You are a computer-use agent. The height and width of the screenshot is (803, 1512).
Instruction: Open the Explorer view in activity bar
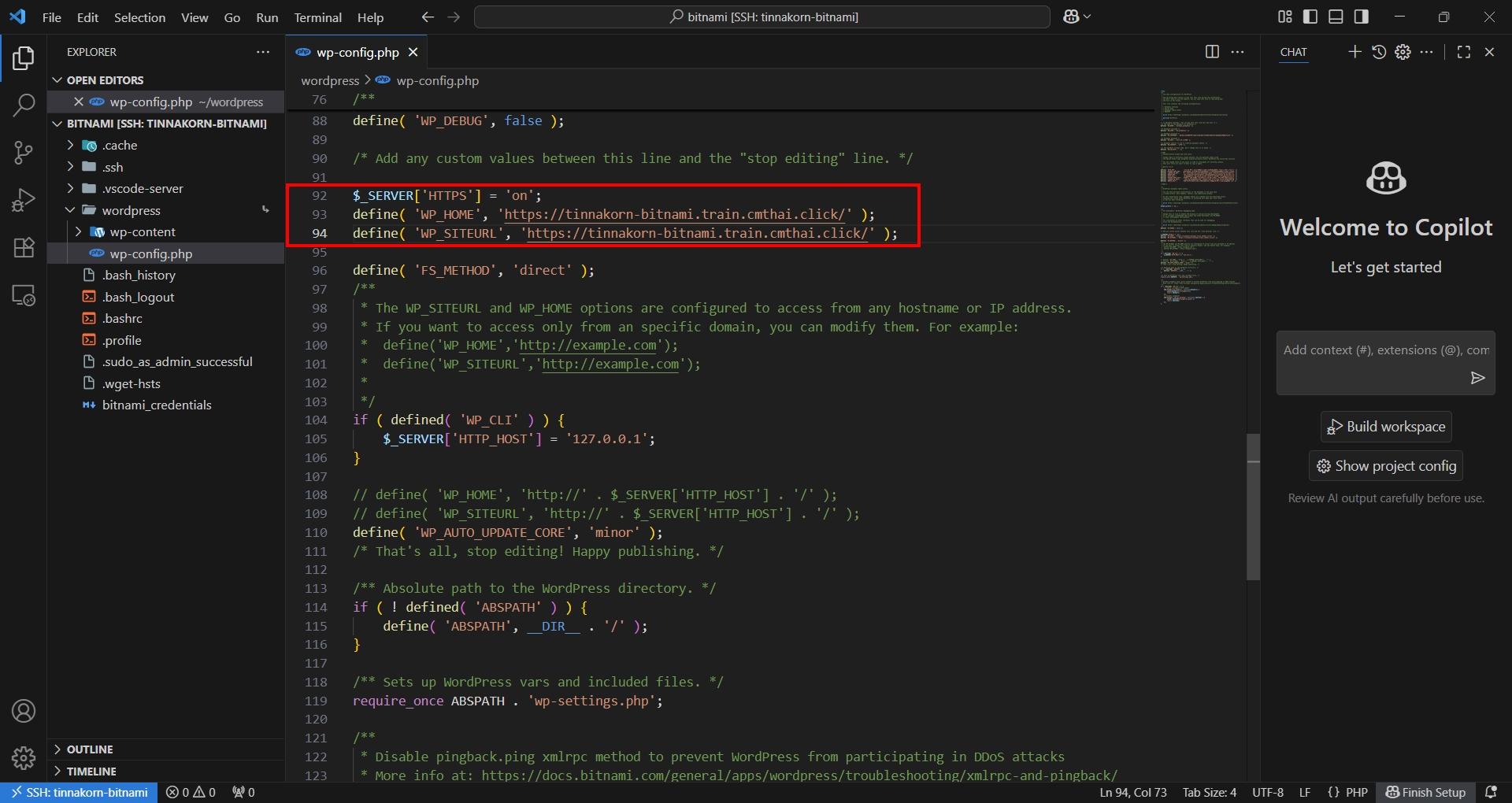click(x=24, y=58)
